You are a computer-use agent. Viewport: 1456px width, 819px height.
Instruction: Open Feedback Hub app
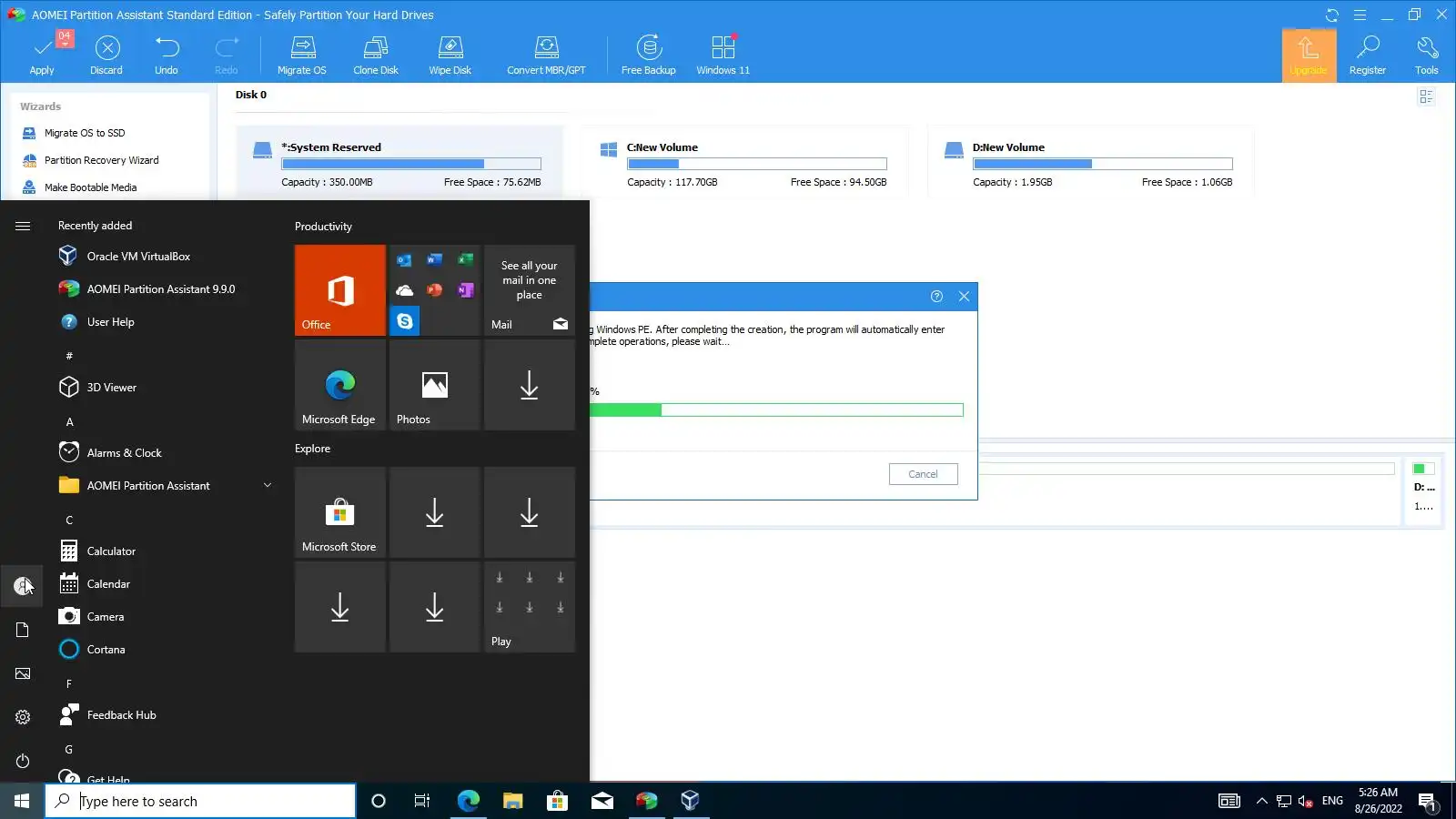tap(121, 715)
